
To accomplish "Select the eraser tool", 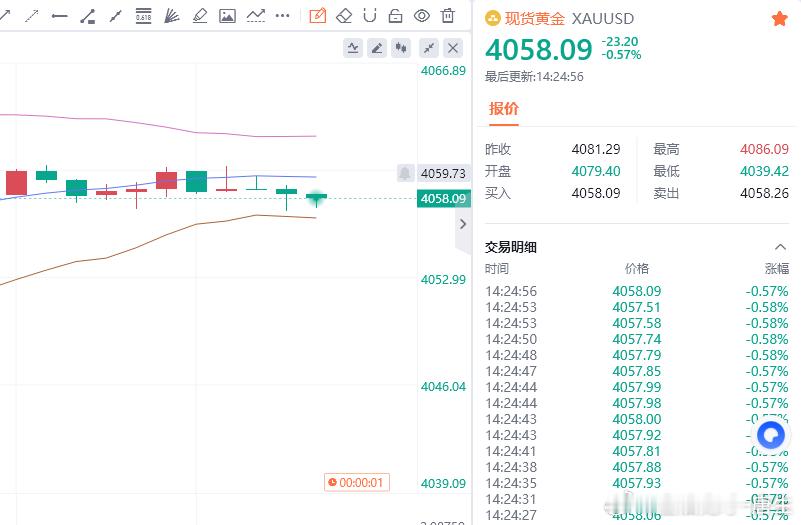I will (344, 16).
